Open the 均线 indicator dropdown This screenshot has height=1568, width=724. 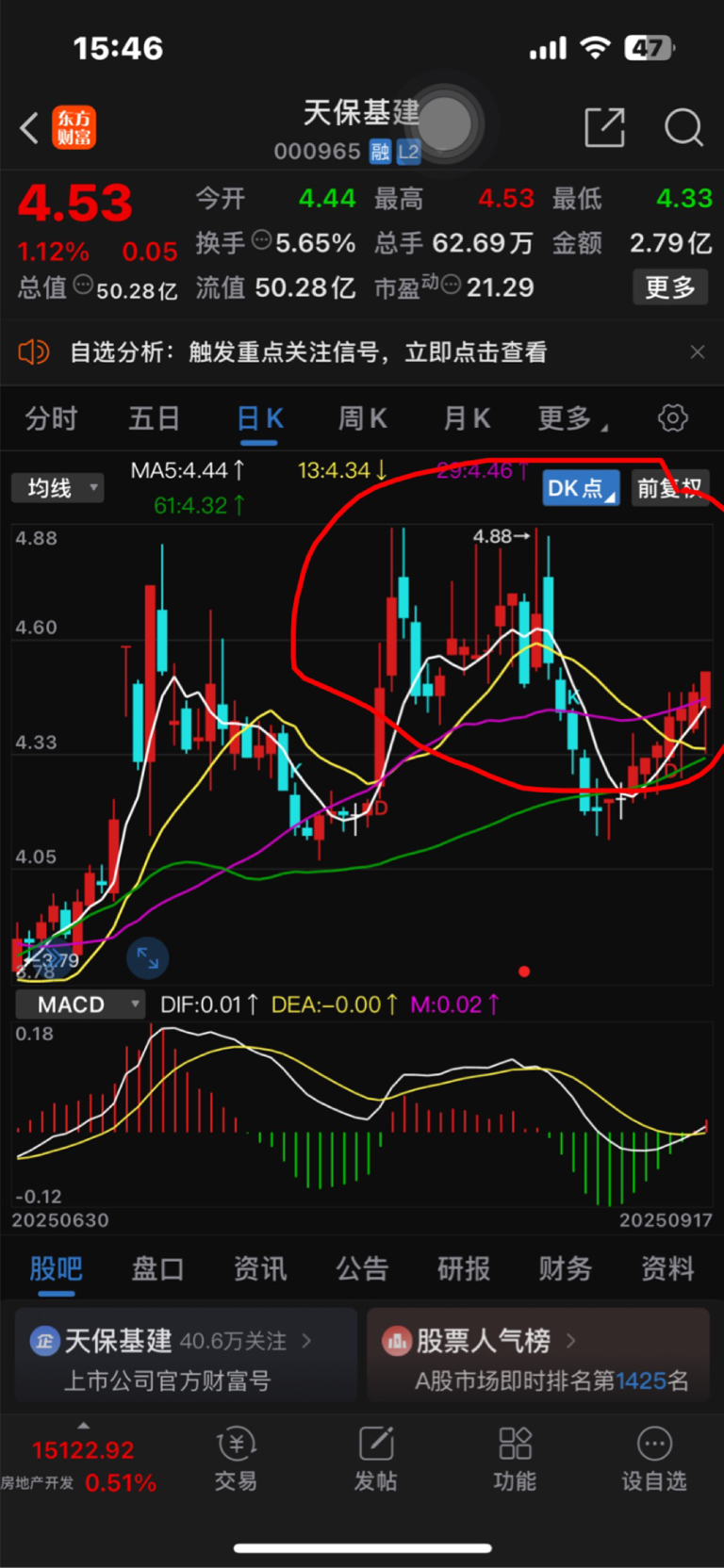(58, 488)
